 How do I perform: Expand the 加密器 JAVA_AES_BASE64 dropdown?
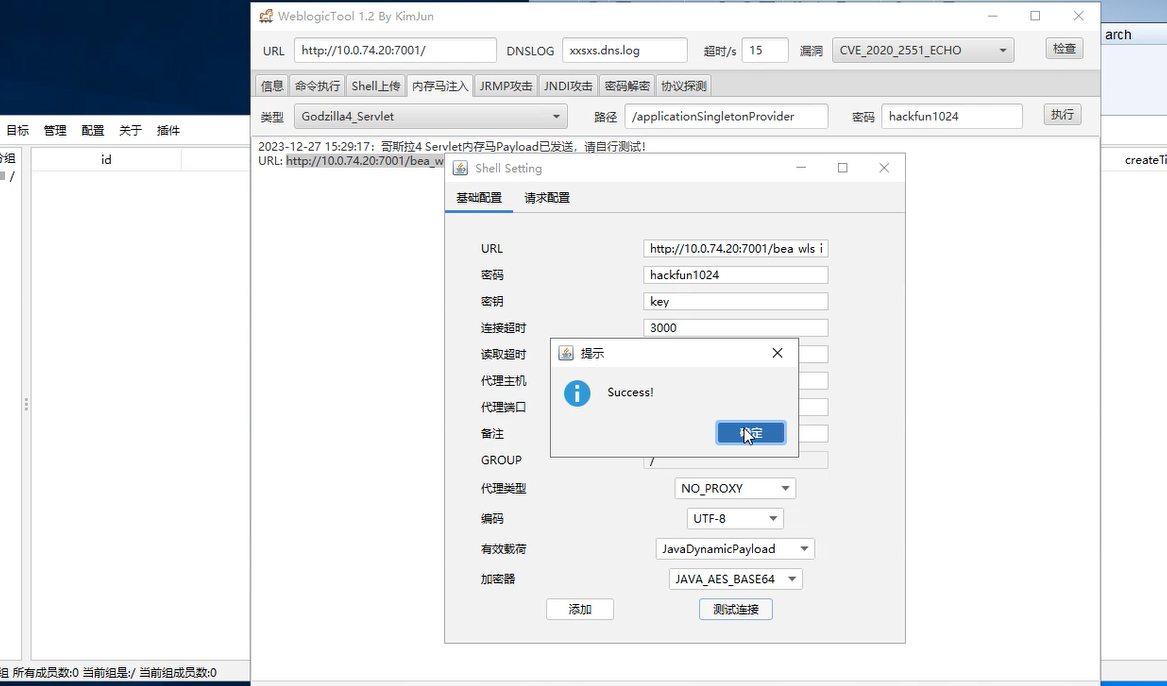735,579
